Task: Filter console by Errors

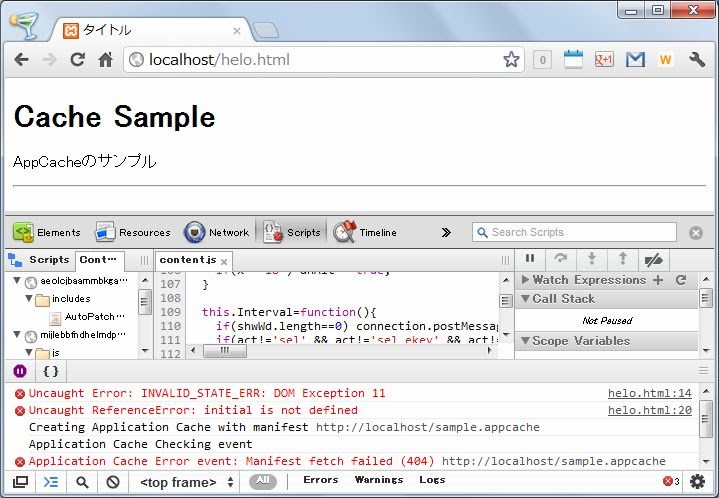Action: [x=321, y=481]
